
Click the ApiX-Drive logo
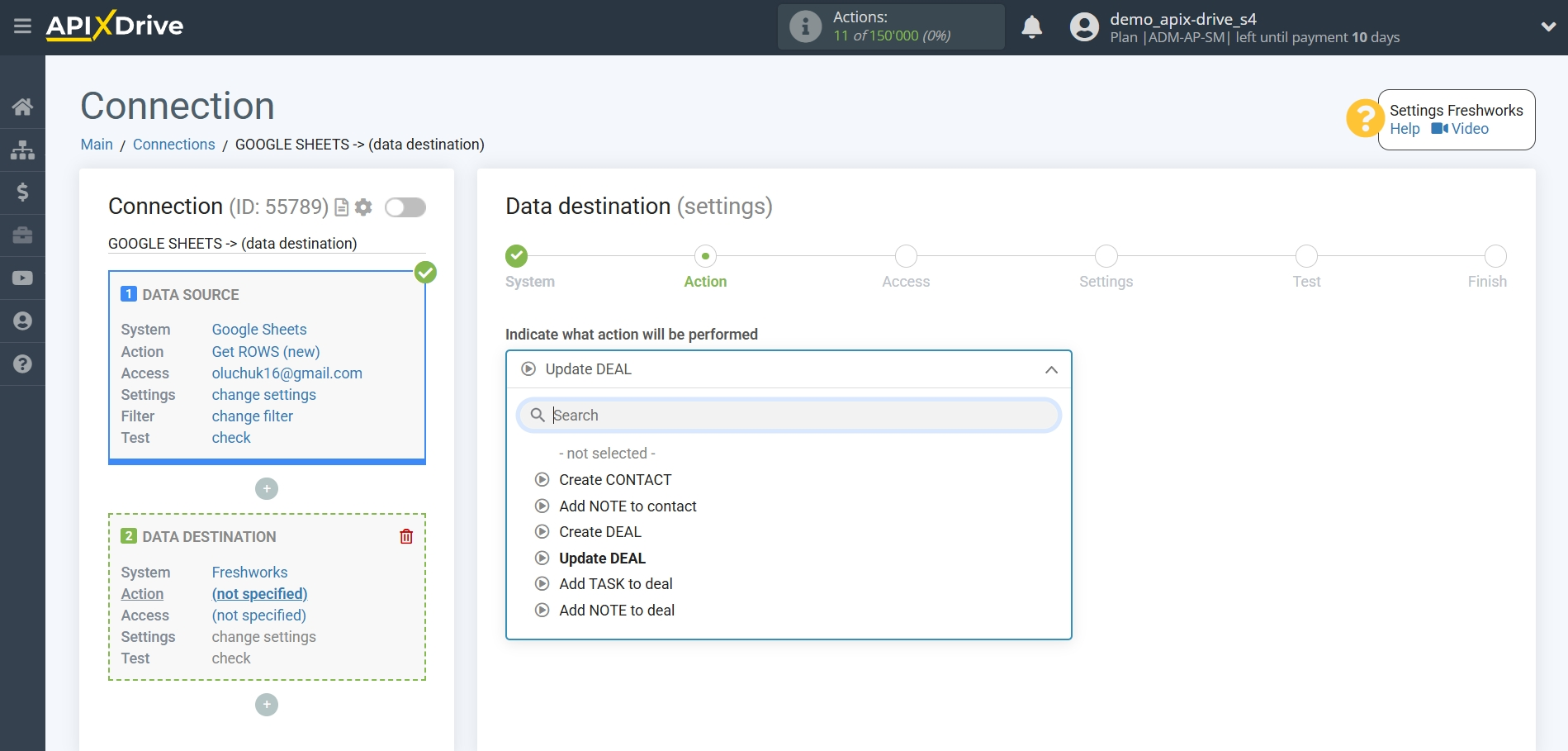pos(115,26)
